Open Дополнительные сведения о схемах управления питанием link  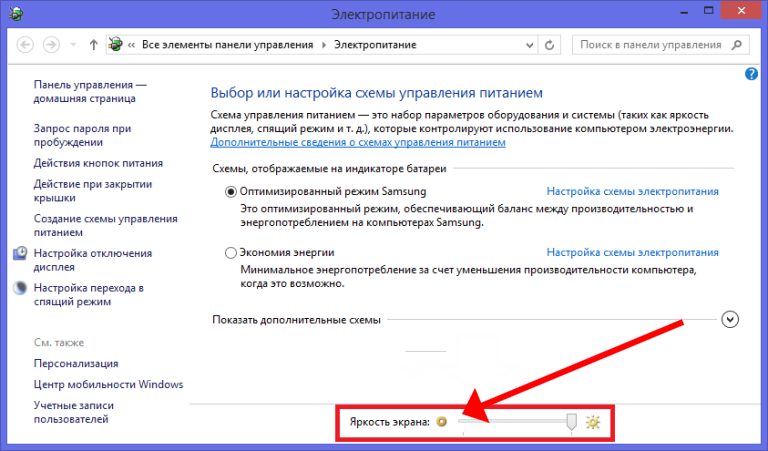coord(358,143)
